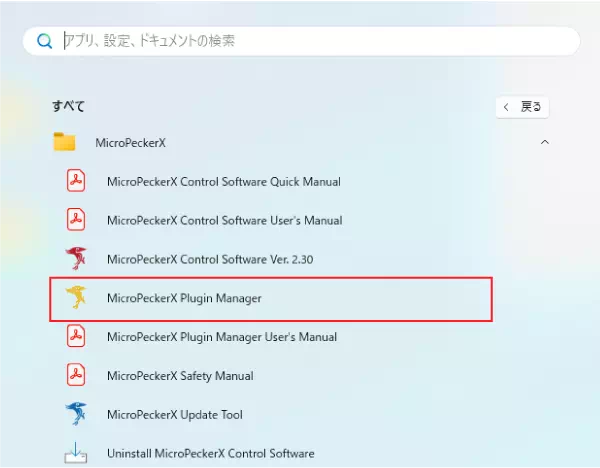600x468 pixels.
Task: Start MicroPeckerX Control Software Ver. 2.30
Action: [210, 259]
